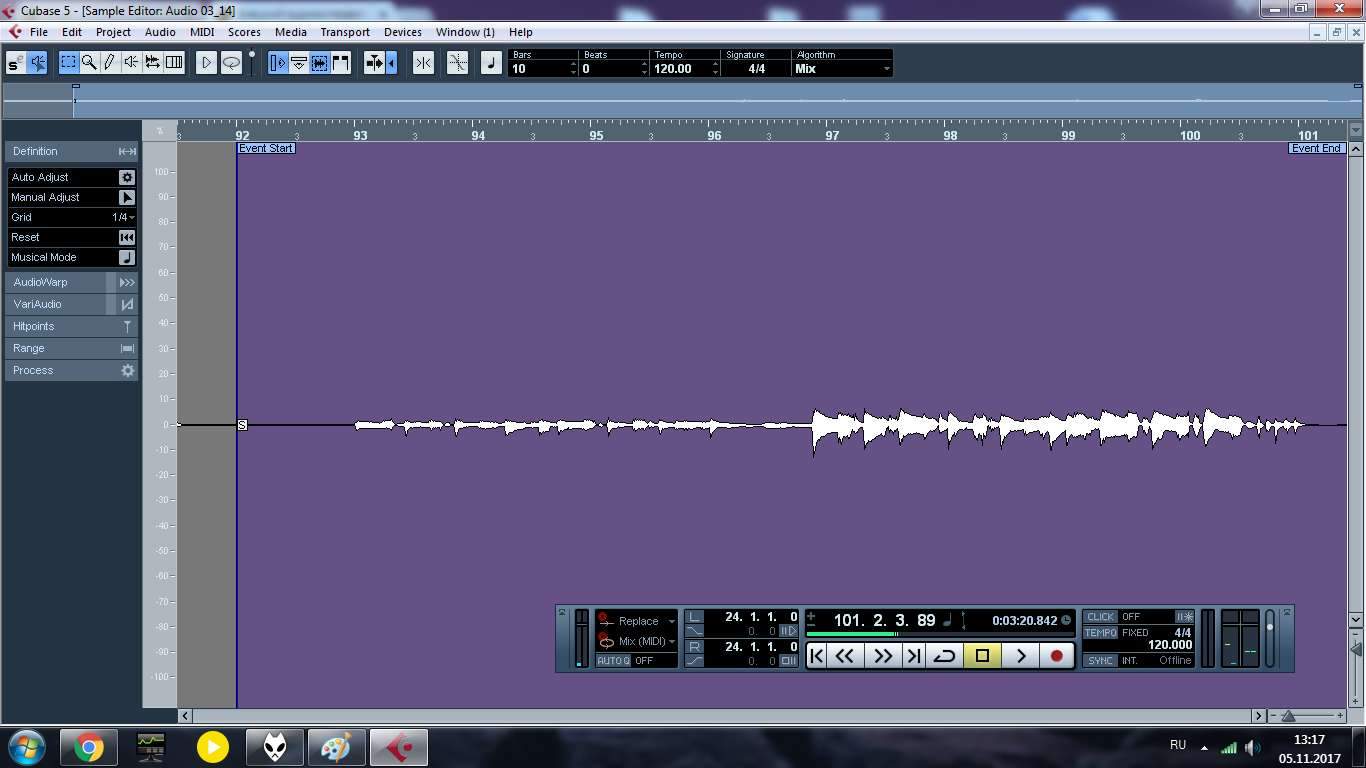Open the Transport menu
Viewport: 1366px width, 768px height.
tap(344, 32)
